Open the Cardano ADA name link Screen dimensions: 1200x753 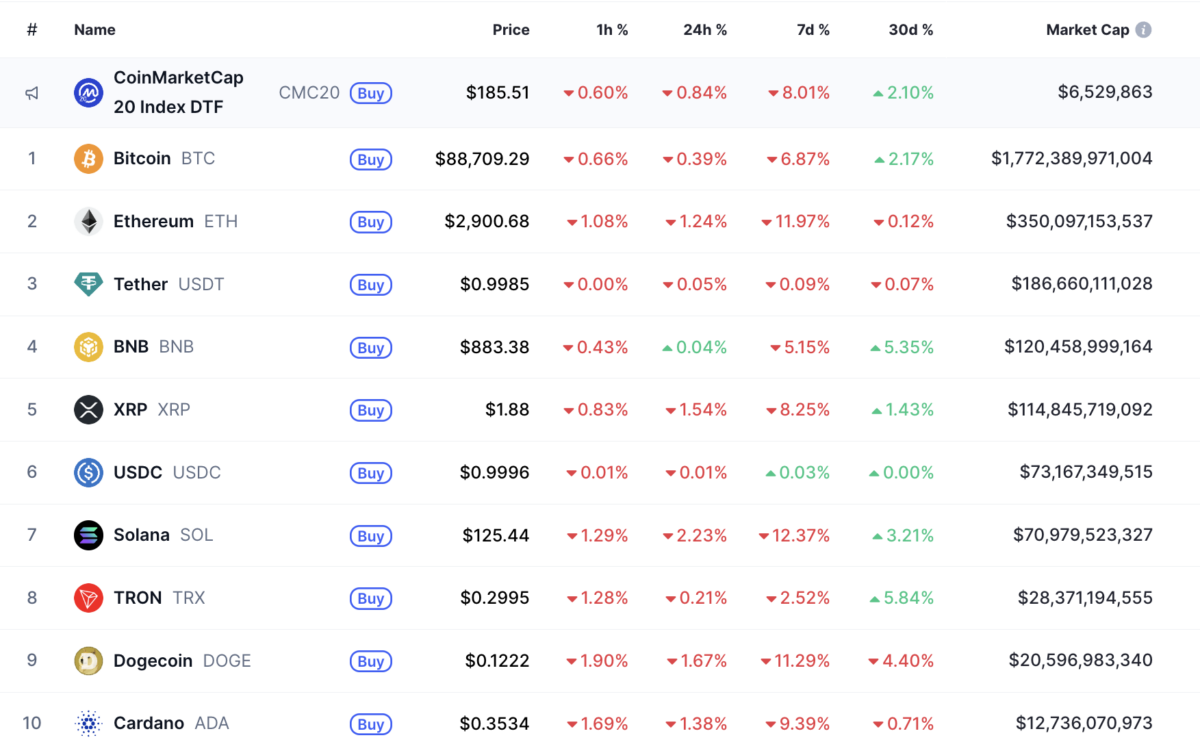tap(149, 723)
